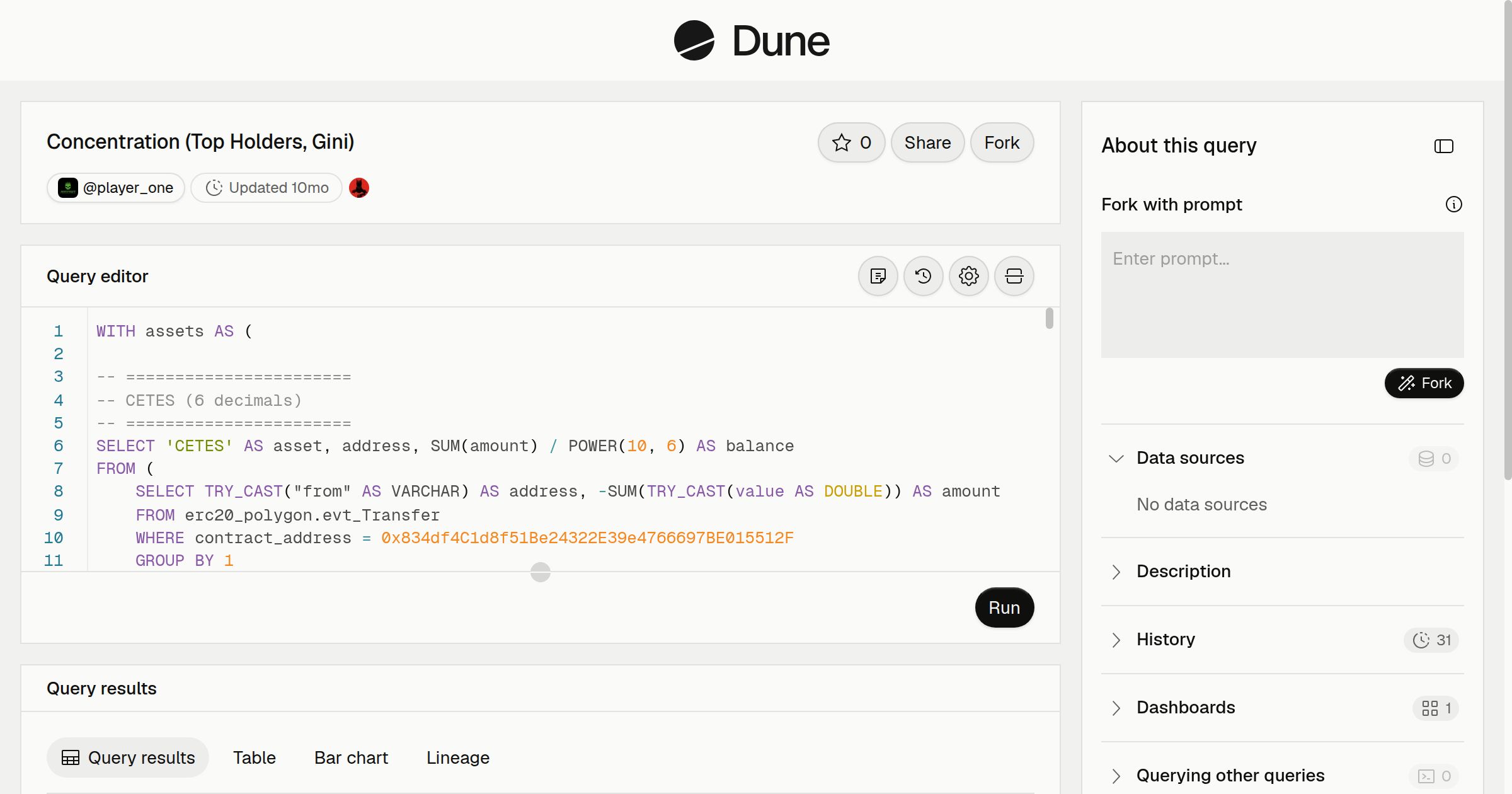Viewport: 1512px width, 794px height.
Task: Show Fork with prompt info
Action: pyautogui.click(x=1454, y=204)
